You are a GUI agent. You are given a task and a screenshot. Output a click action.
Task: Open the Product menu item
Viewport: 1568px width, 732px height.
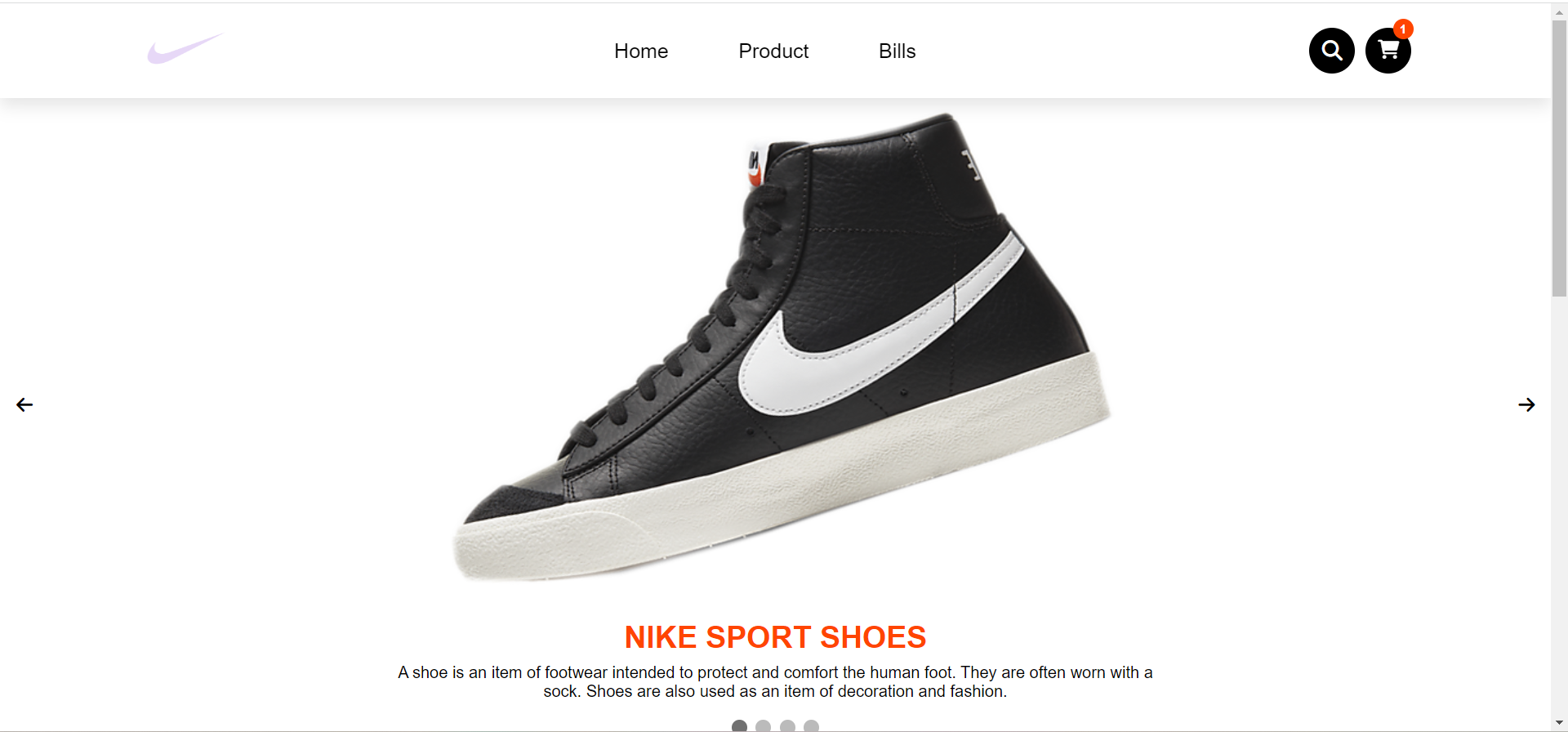tap(773, 51)
